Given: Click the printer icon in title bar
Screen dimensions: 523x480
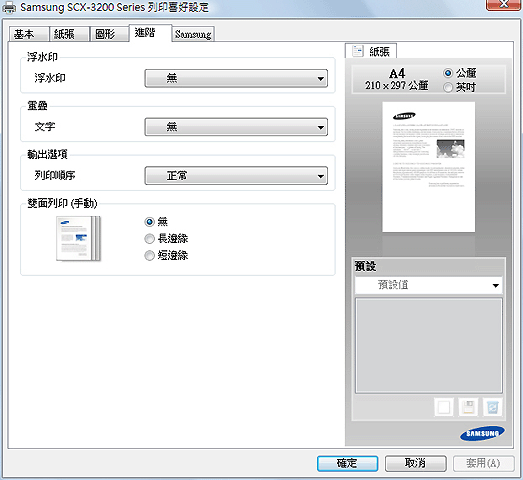Looking at the screenshot, I should (9, 7).
